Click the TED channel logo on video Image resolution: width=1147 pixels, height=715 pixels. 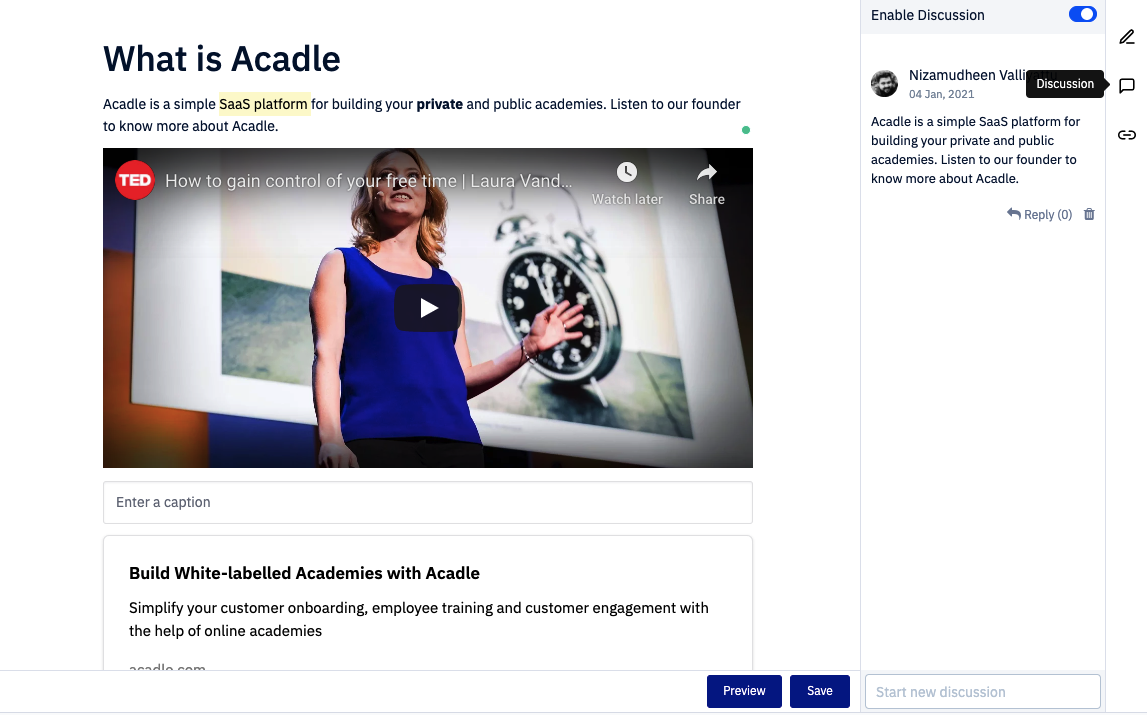135,180
